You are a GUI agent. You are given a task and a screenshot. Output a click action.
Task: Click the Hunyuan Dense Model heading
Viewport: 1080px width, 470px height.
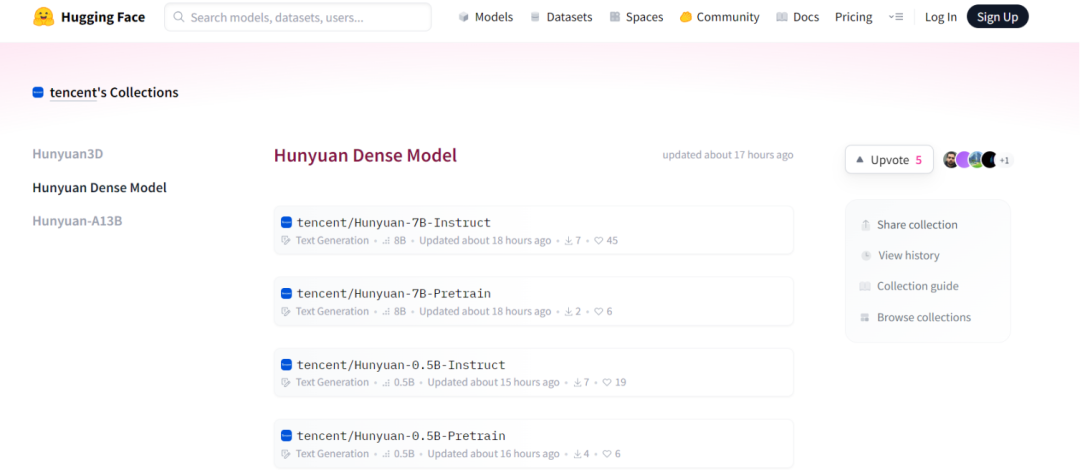point(365,156)
